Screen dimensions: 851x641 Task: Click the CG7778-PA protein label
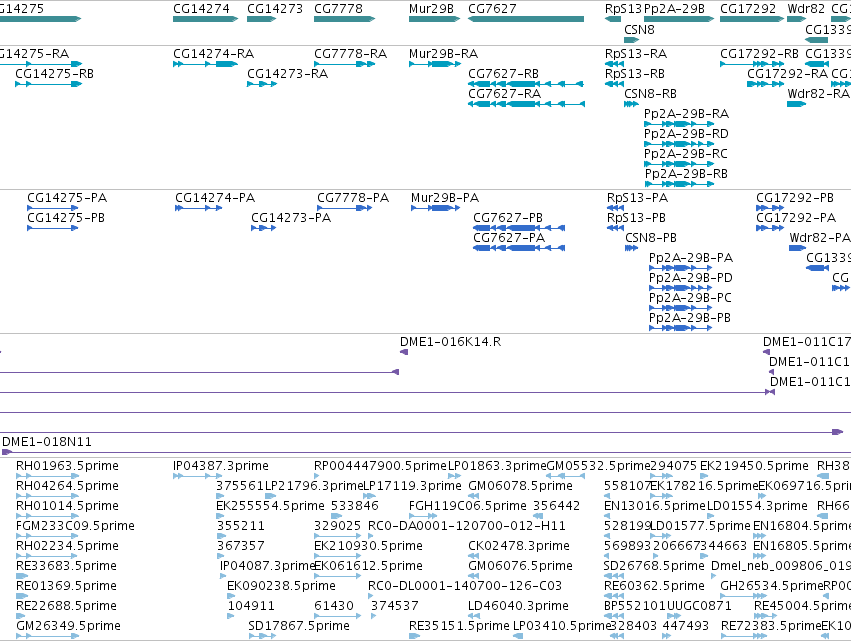tap(353, 198)
